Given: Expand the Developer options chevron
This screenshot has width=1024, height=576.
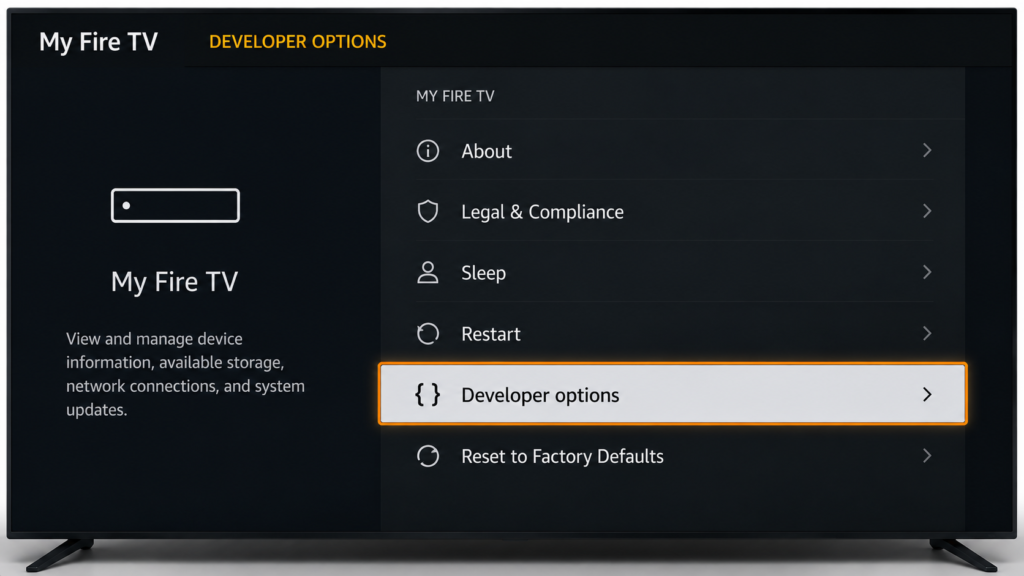Looking at the screenshot, I should (x=927, y=394).
